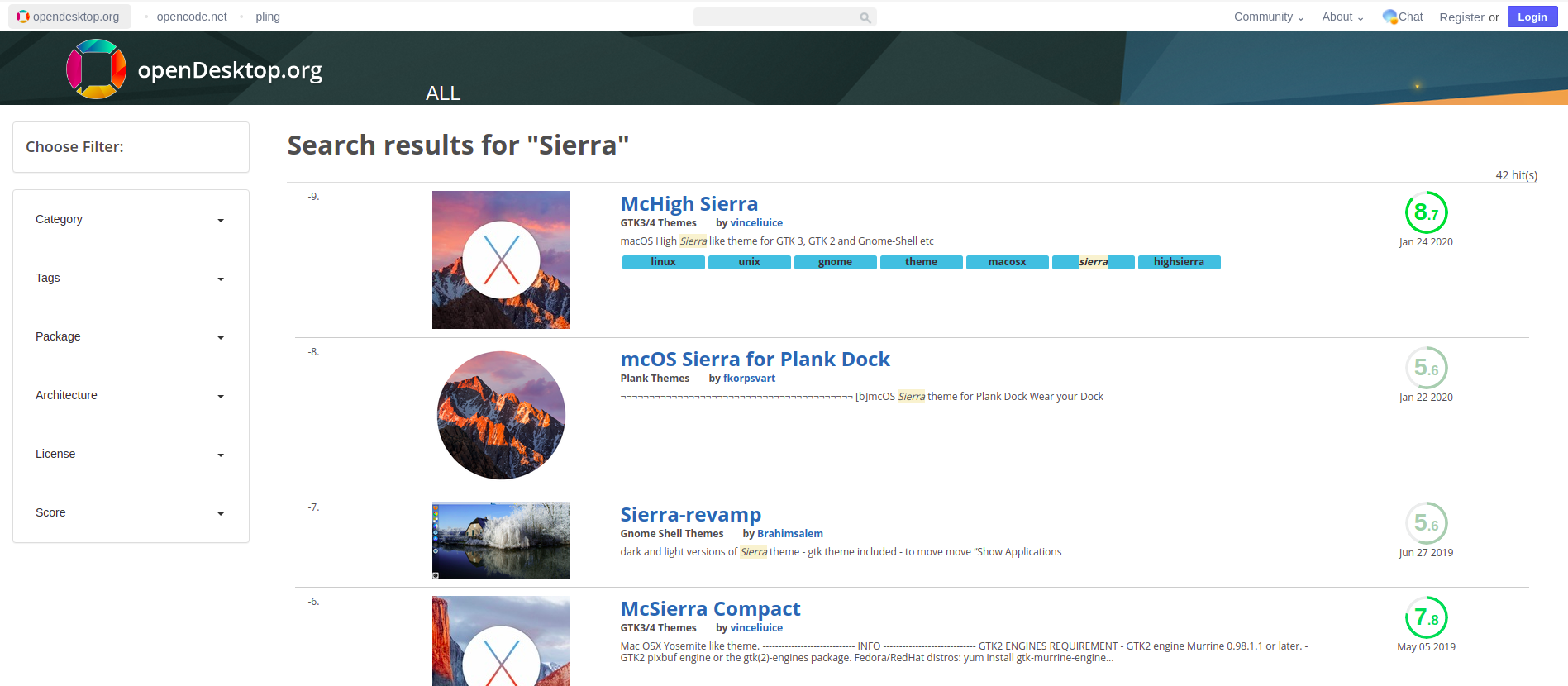1568x686 pixels.
Task: Open the Sierra-revamp result title
Action: pyautogui.click(x=690, y=515)
